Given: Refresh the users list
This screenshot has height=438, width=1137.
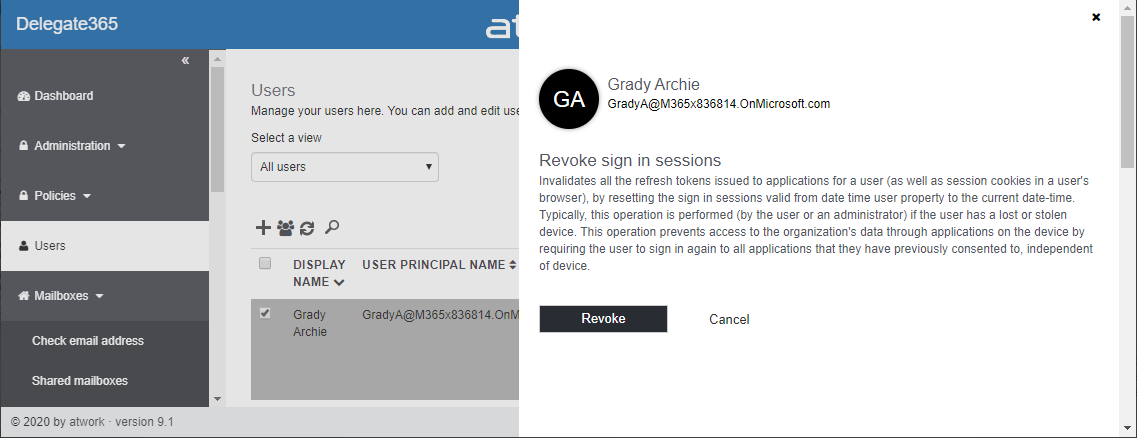Looking at the screenshot, I should [x=307, y=228].
